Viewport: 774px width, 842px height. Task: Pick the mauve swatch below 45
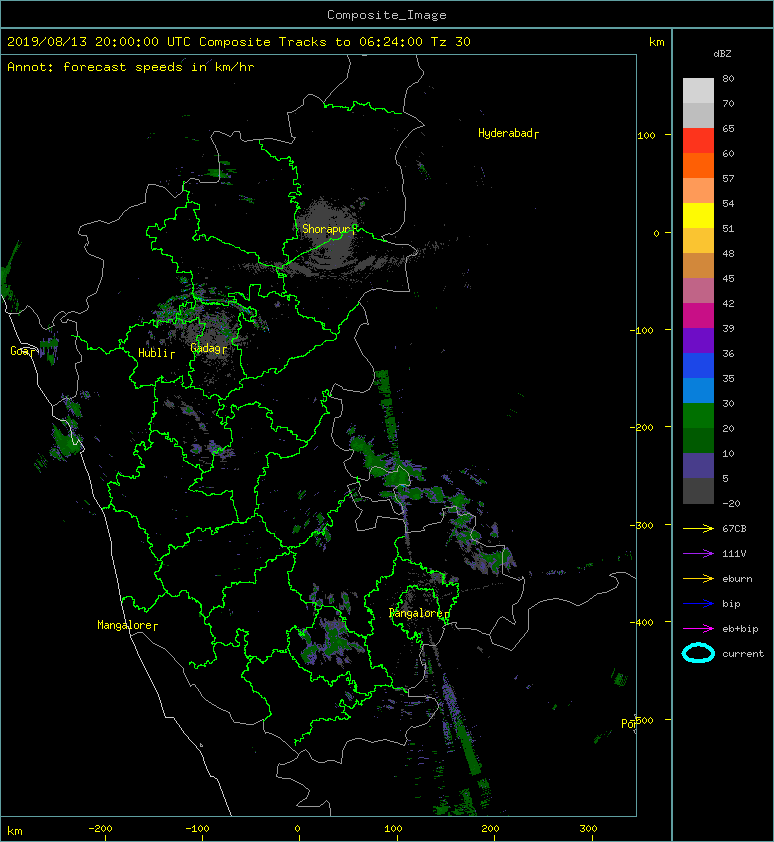coord(698,291)
